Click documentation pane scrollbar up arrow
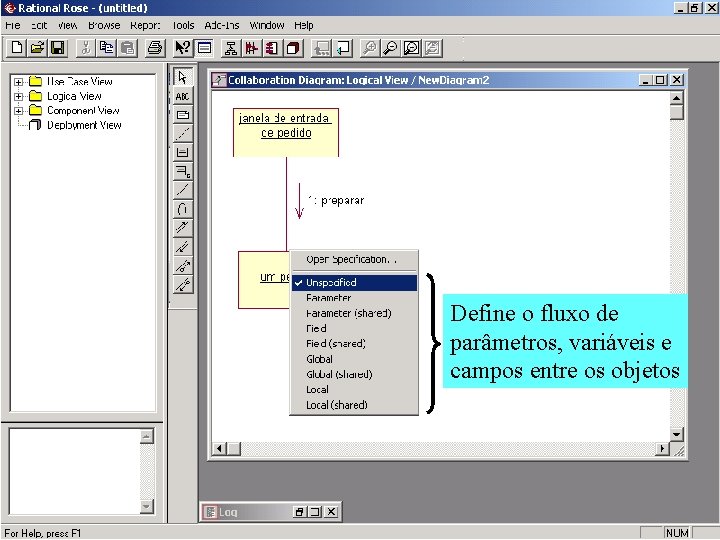Viewport: 720px width, 540px height. [146, 436]
